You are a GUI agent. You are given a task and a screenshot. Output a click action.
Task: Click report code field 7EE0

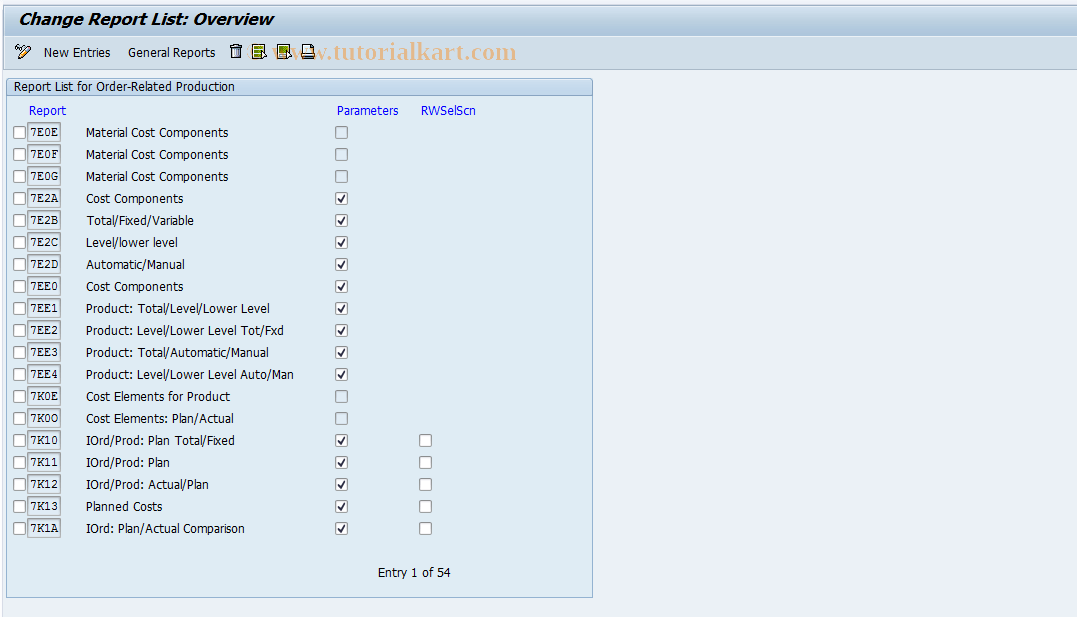(x=44, y=287)
